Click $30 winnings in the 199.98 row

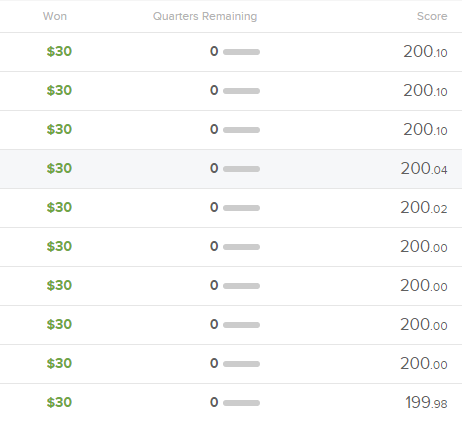pos(59,402)
